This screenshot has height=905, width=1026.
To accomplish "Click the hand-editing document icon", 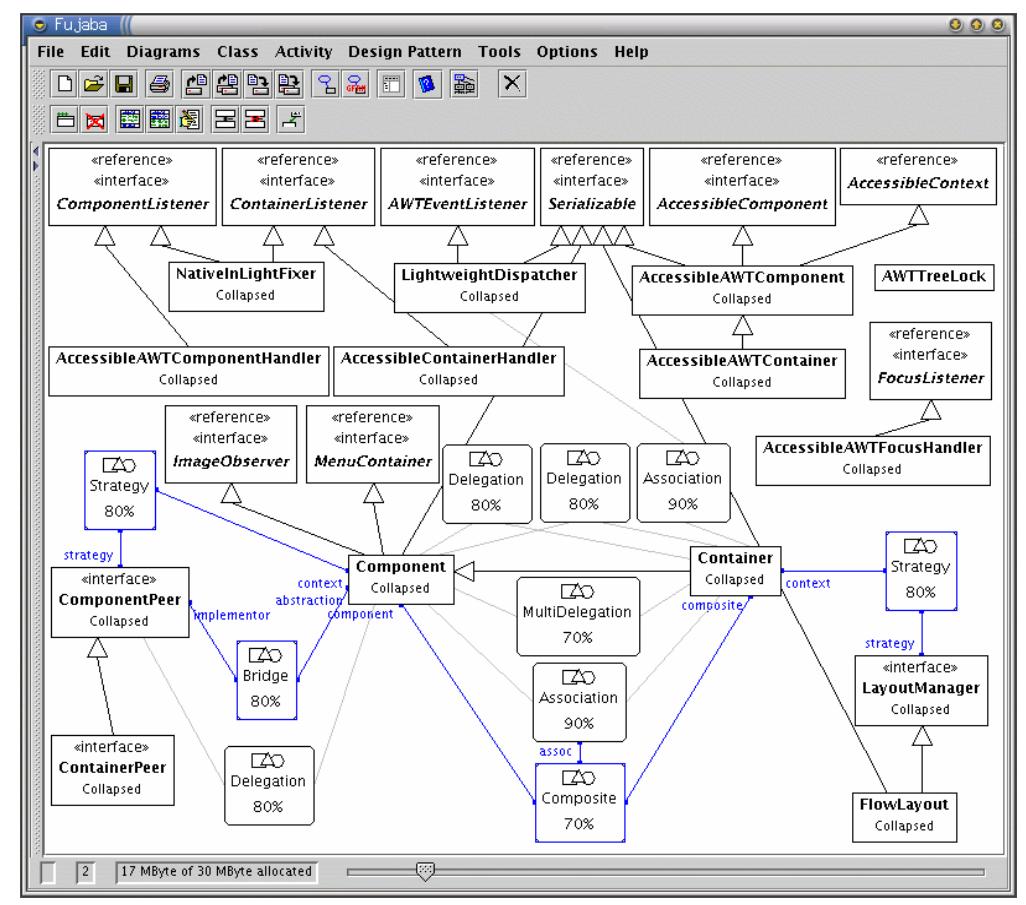I will point(190,120).
